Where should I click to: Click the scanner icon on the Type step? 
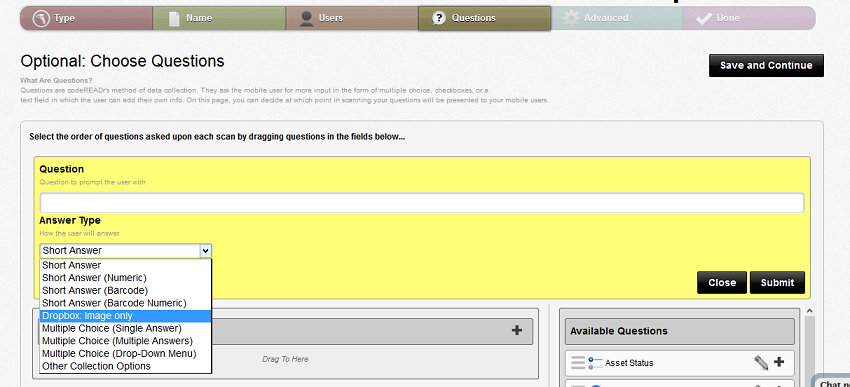(41, 18)
